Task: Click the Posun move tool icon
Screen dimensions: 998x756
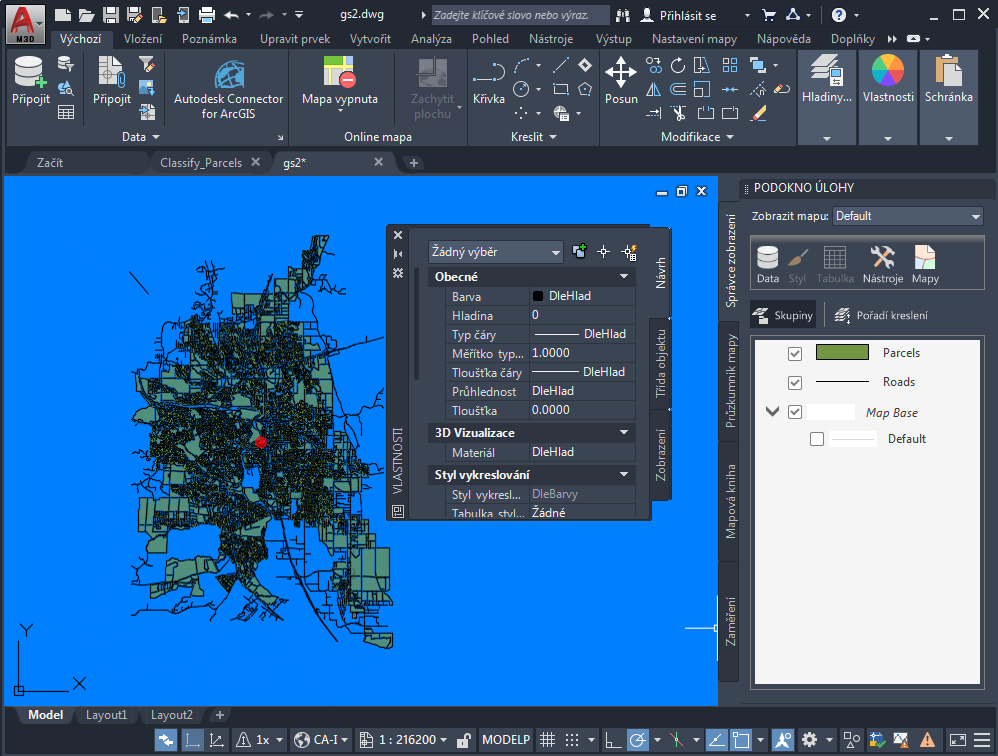Action: point(621,73)
